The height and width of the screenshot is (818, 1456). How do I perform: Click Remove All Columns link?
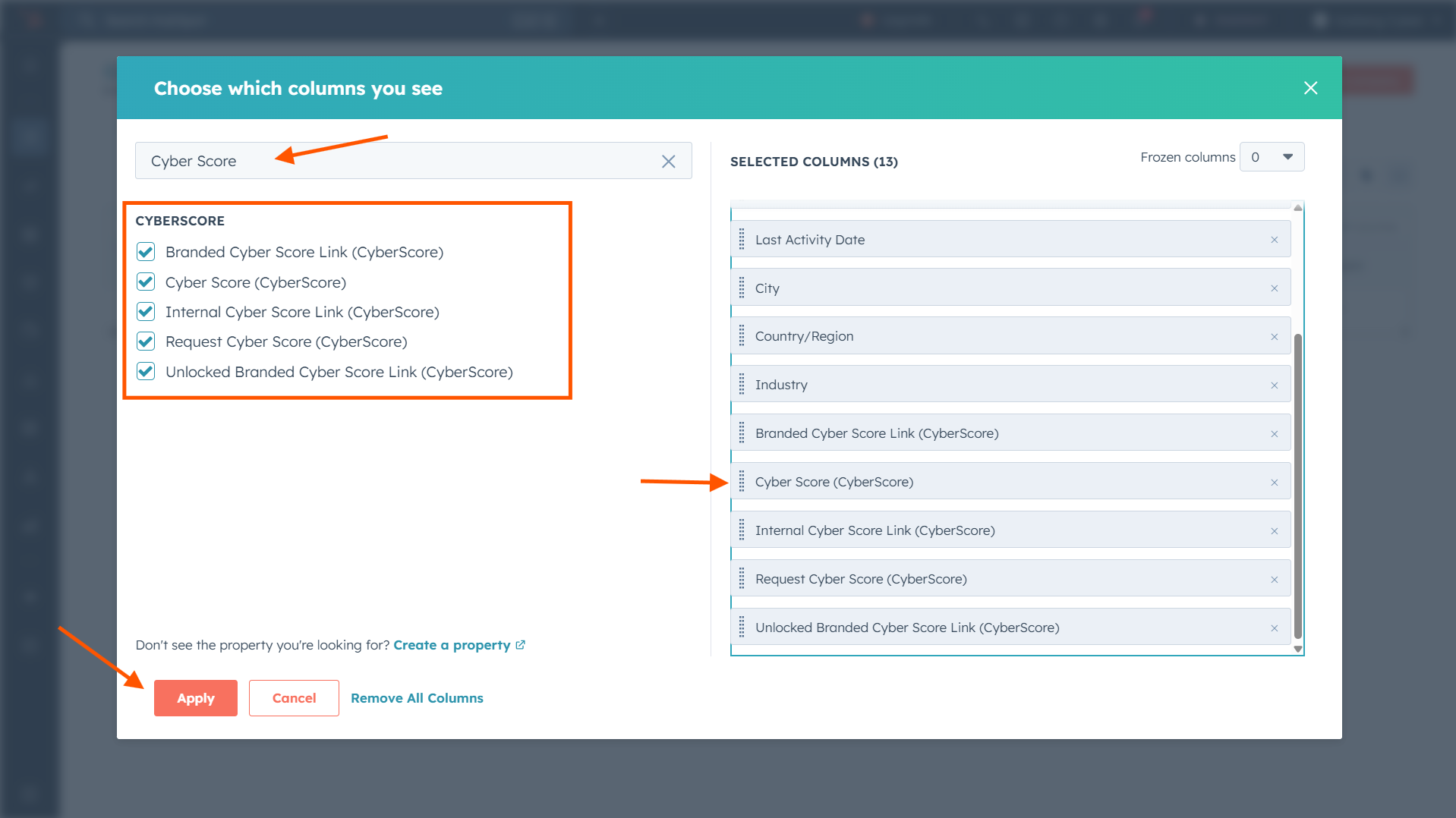pos(417,698)
